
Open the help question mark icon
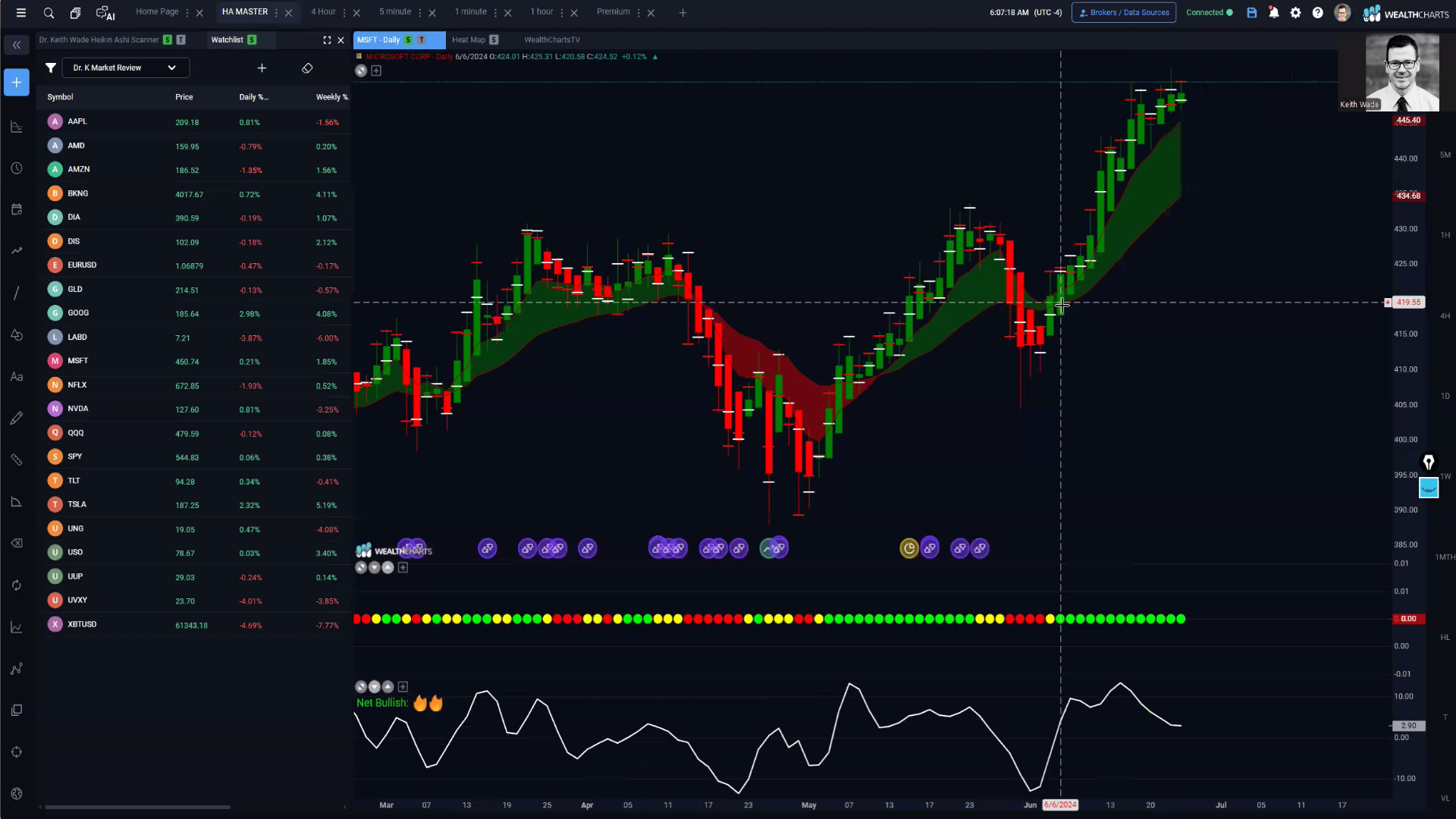point(1318,13)
